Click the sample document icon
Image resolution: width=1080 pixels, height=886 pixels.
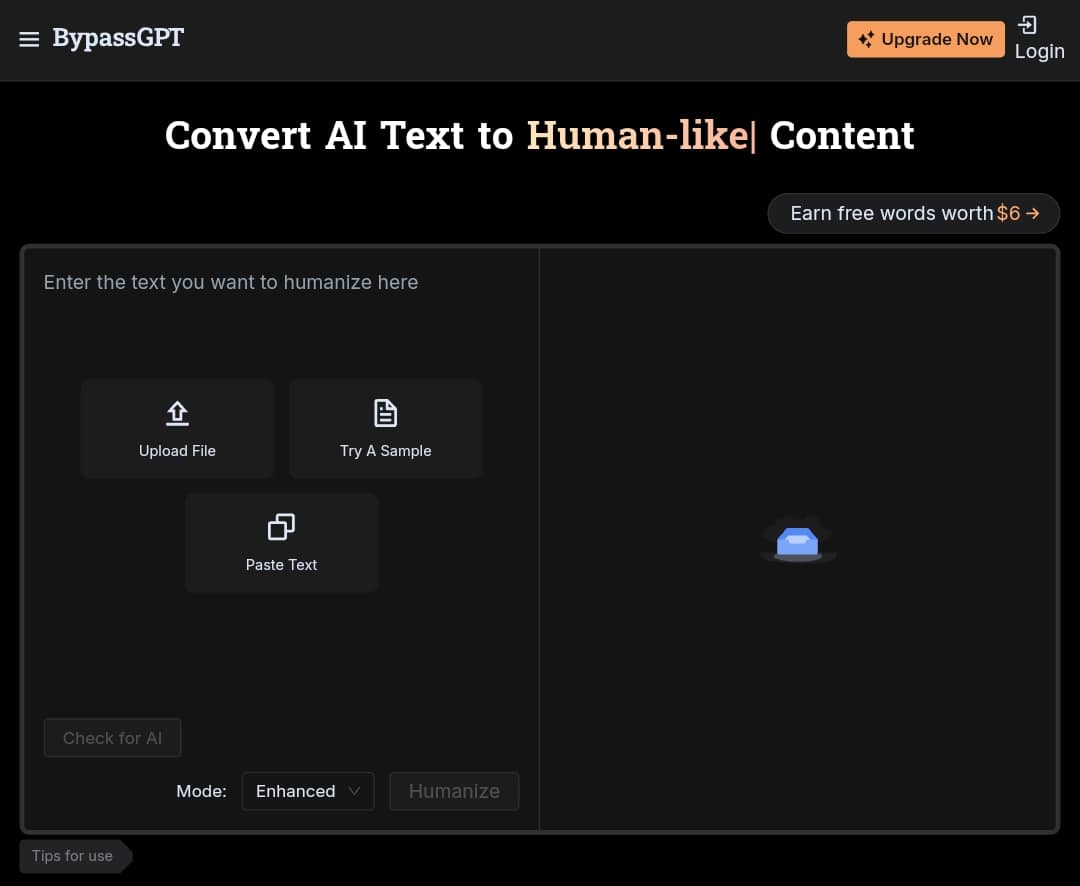coord(386,413)
